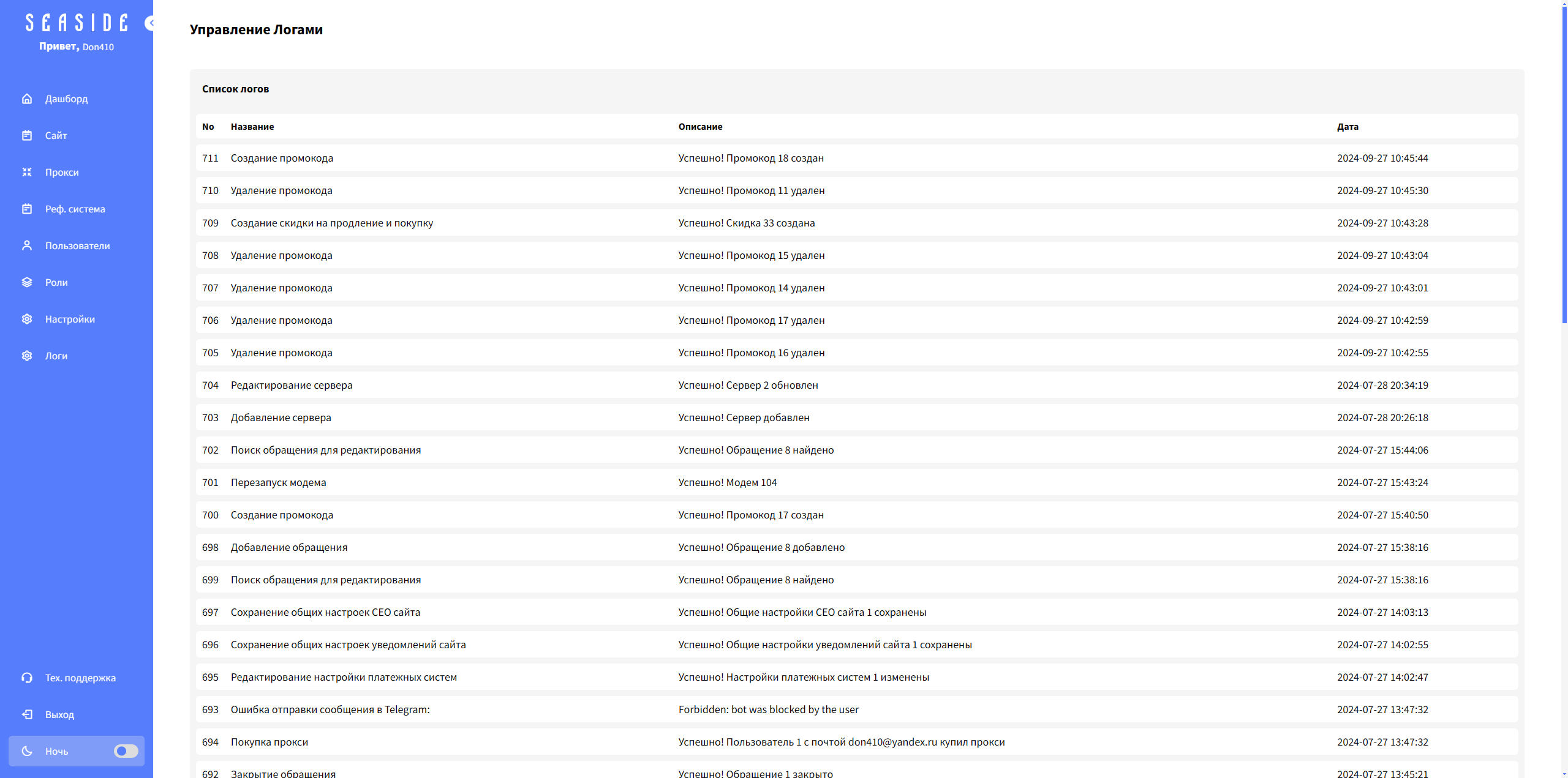Click the Выход logout icon
1568x778 pixels.
tap(27, 714)
